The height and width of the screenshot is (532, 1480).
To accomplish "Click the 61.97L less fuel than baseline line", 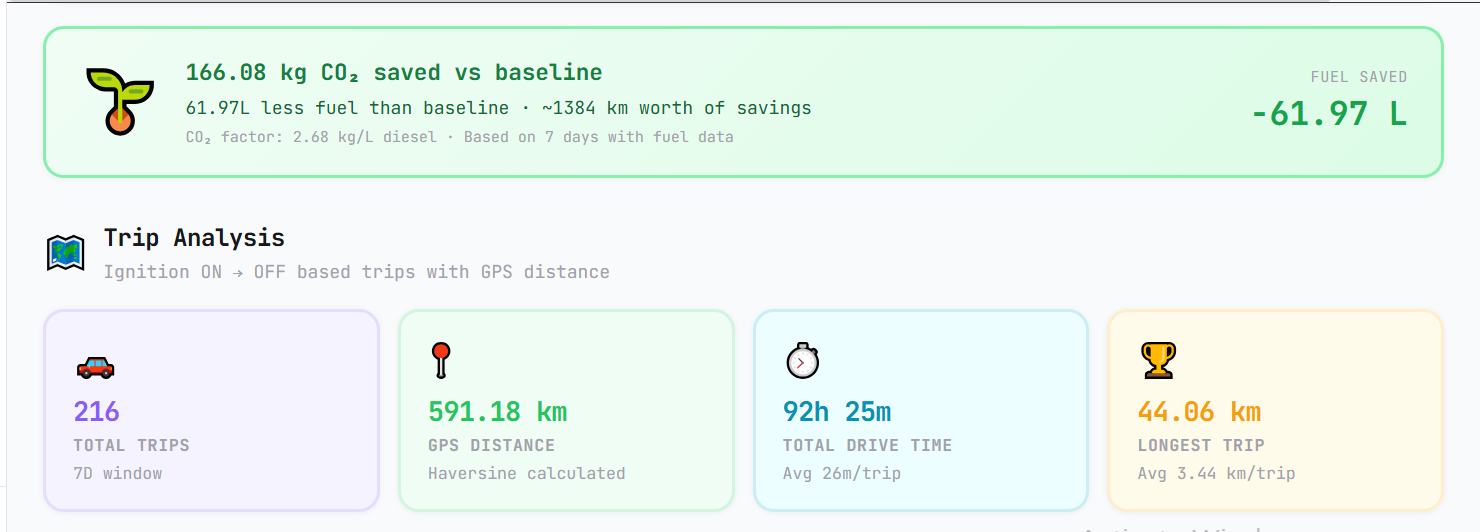I will click(498, 108).
